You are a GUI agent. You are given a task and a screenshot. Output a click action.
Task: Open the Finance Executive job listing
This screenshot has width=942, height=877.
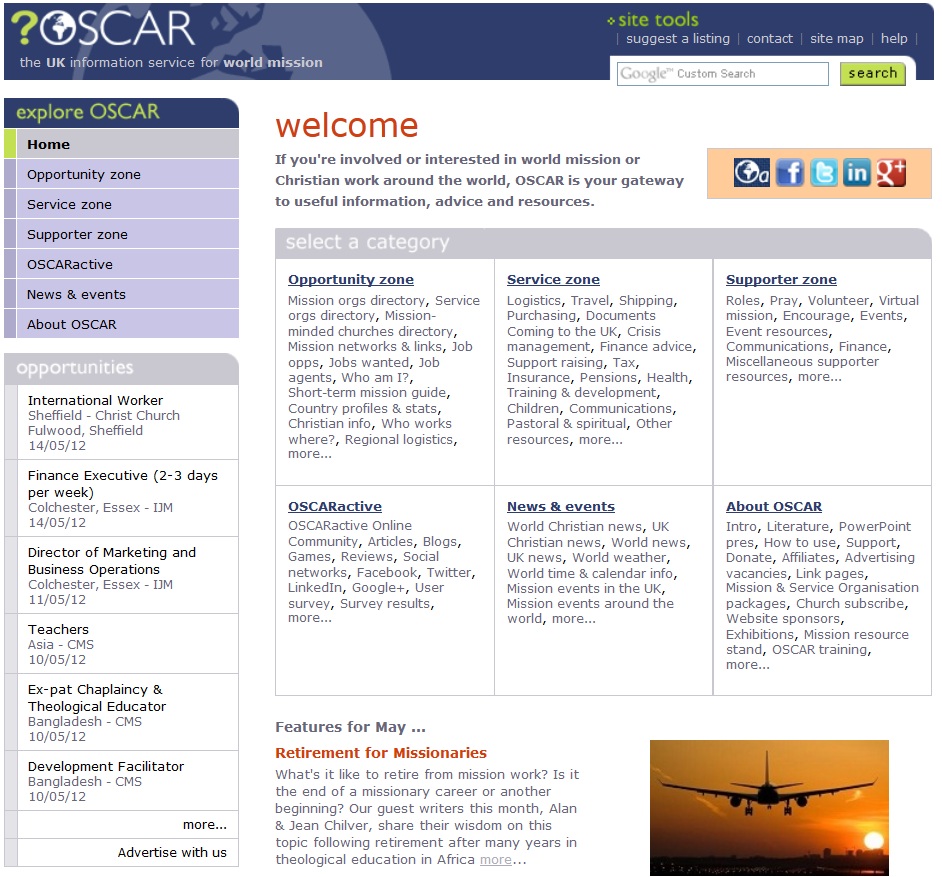(x=122, y=484)
